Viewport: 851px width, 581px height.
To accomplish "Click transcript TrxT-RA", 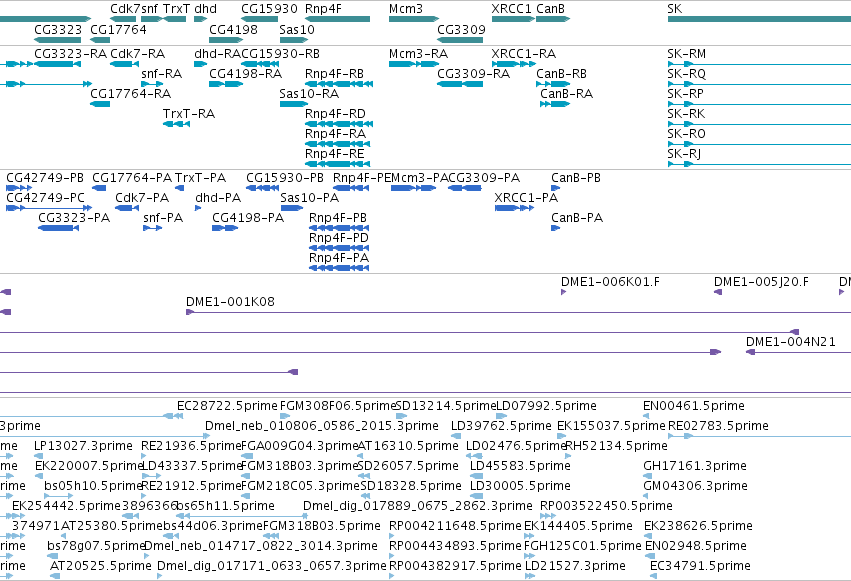I will 176,124.
